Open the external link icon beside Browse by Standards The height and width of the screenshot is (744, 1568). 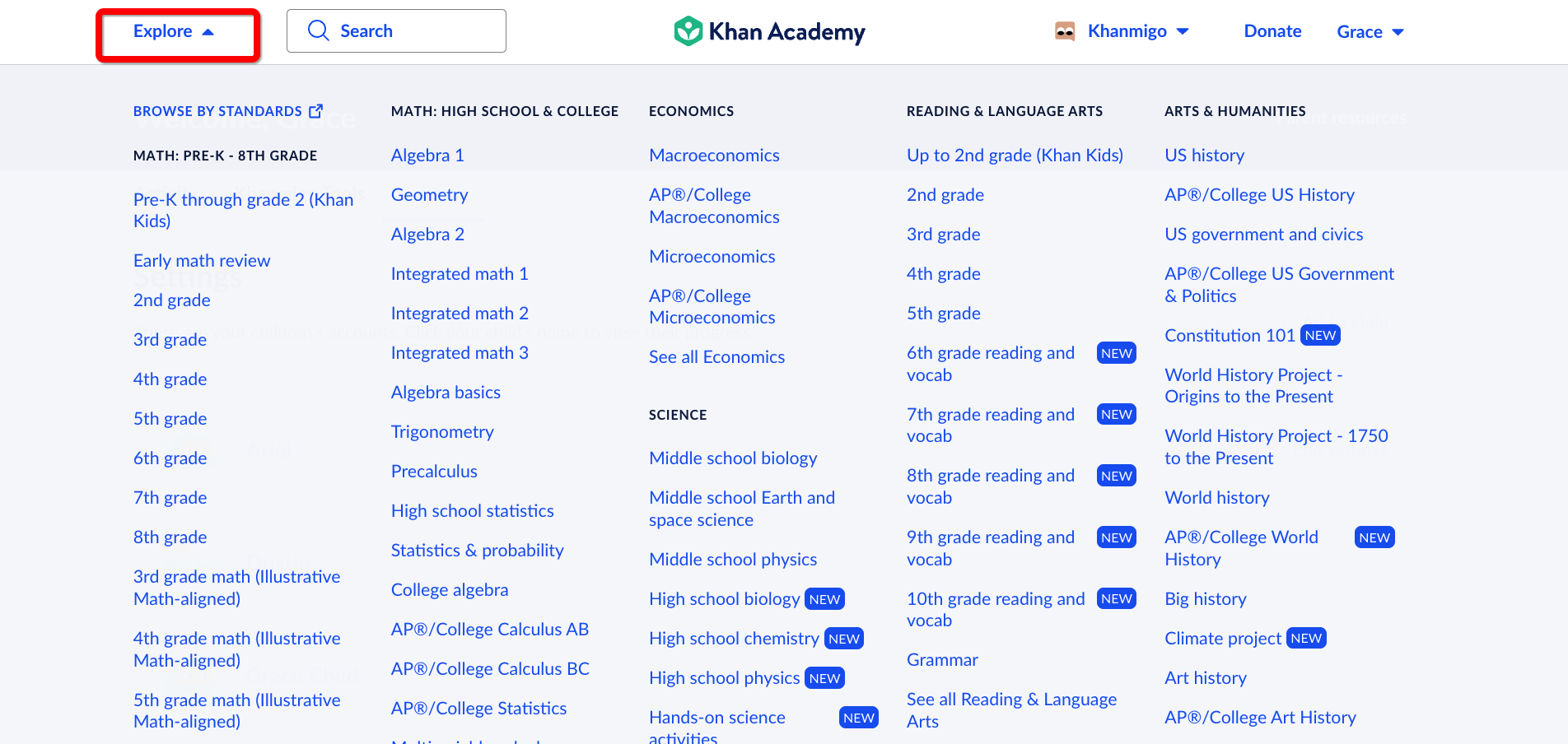tap(315, 110)
